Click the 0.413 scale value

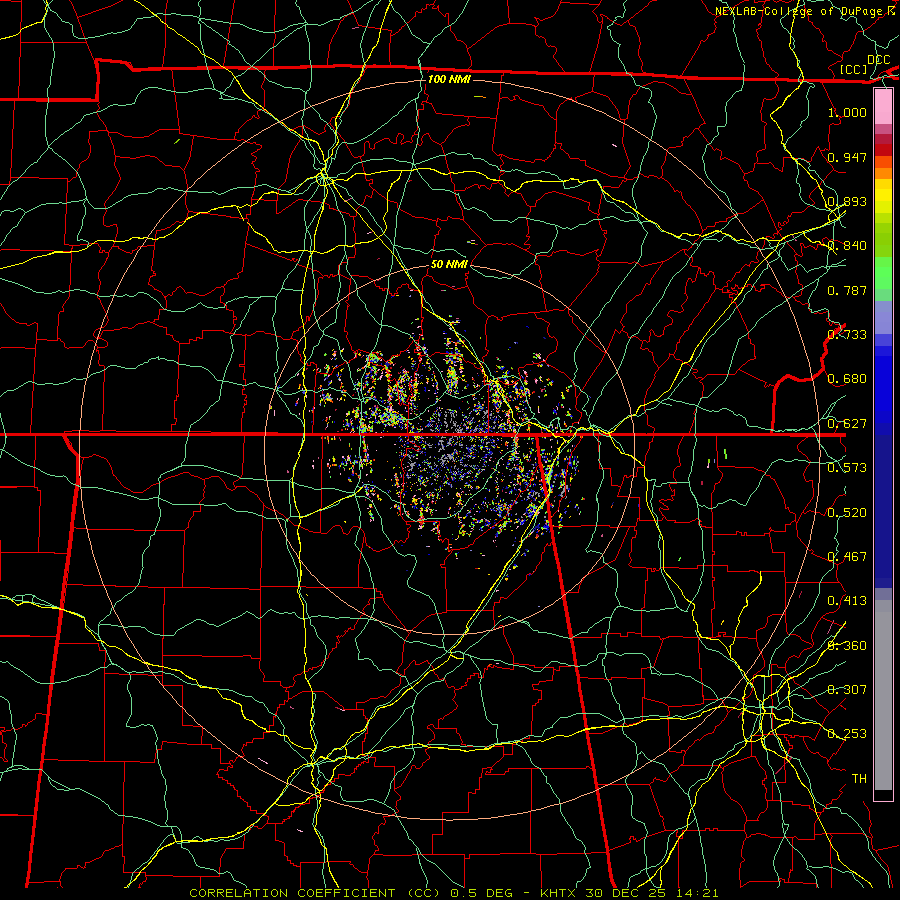(847, 601)
